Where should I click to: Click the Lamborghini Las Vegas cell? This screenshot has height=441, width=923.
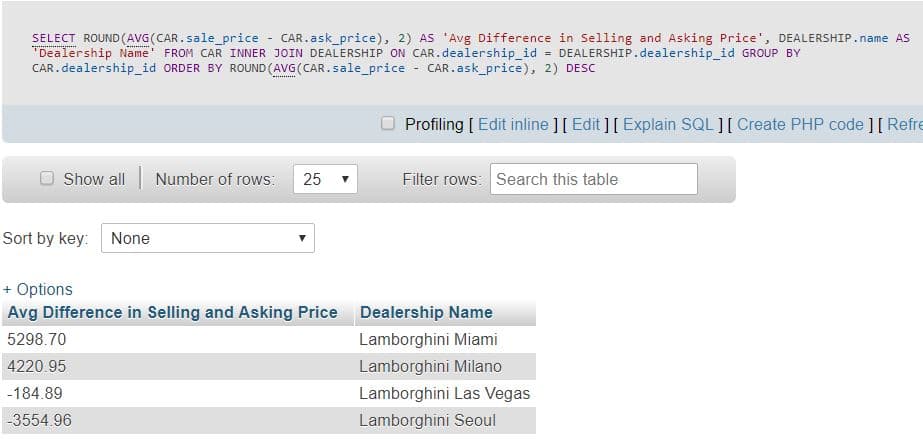coord(445,393)
